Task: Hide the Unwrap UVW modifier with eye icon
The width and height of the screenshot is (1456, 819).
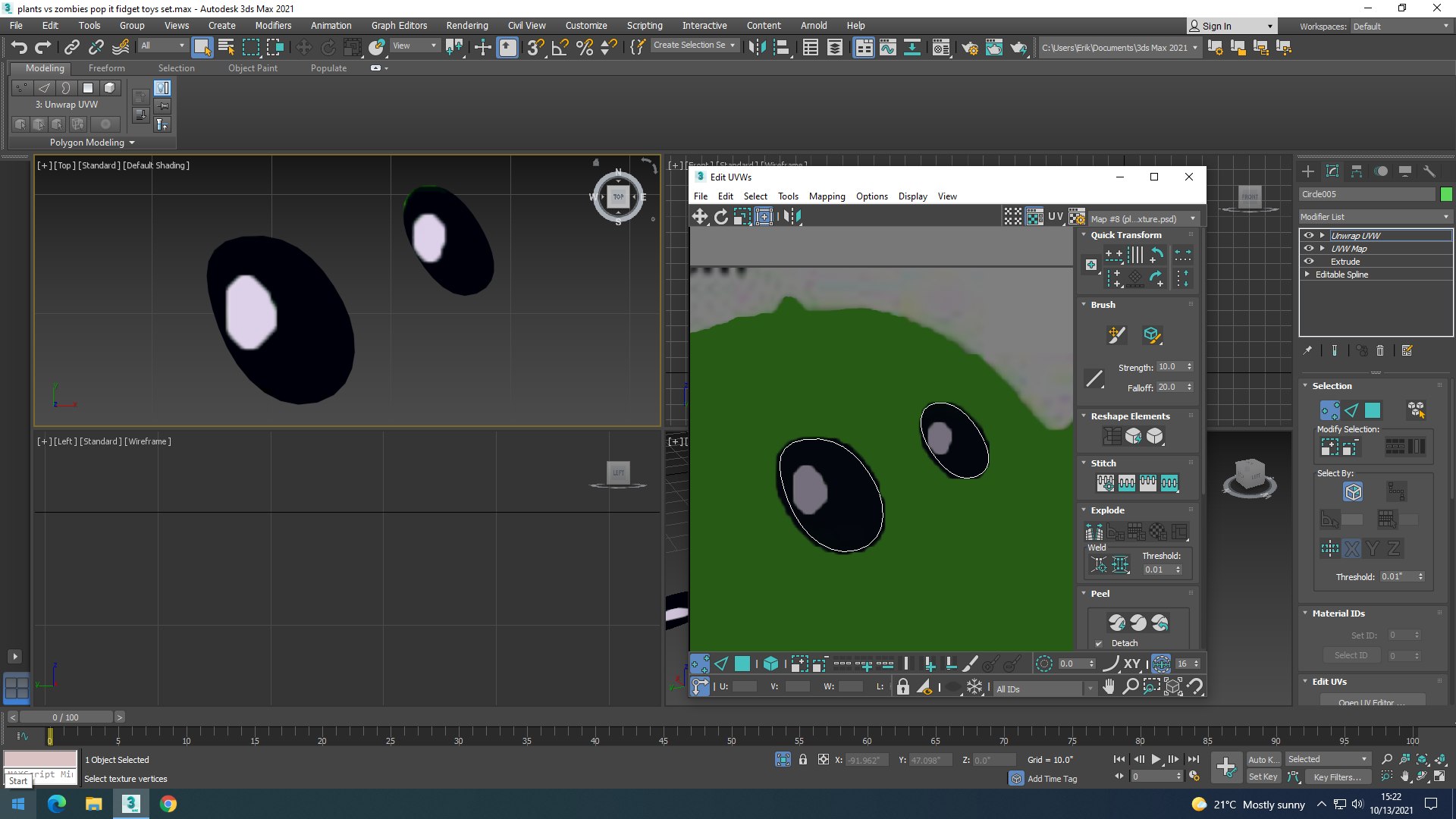Action: coord(1309,235)
